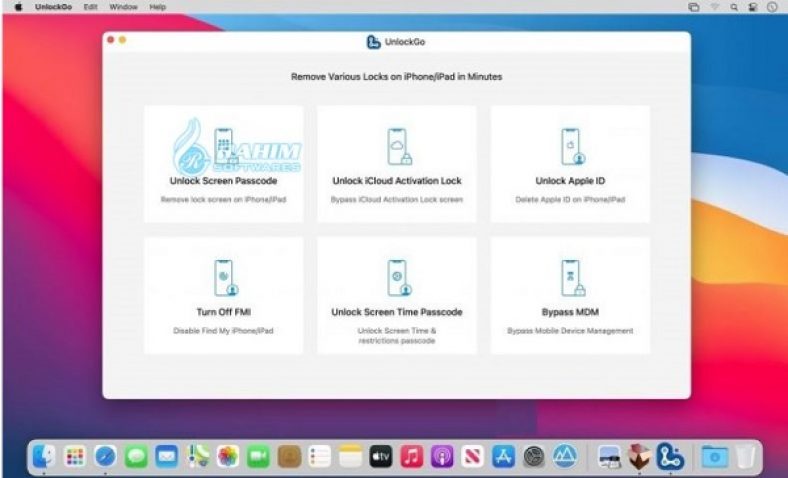This screenshot has height=478, width=788.
Task: Open the UnlockGo application menu
Action: [53, 7]
